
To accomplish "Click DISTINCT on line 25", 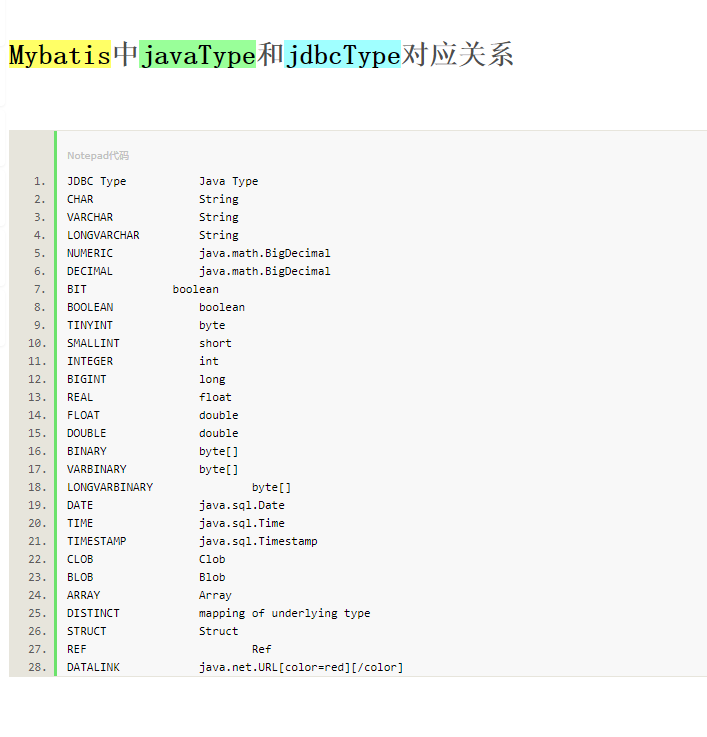I will (x=93, y=613).
